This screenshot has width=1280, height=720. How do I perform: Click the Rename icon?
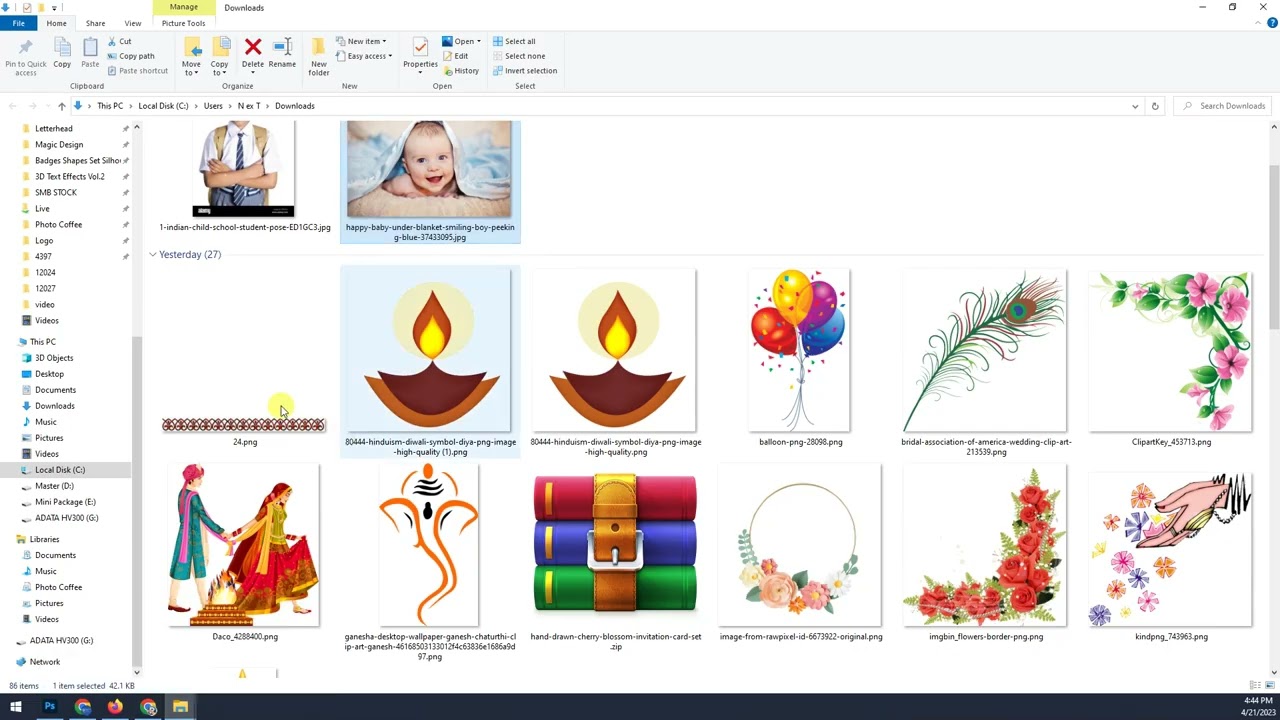(282, 47)
